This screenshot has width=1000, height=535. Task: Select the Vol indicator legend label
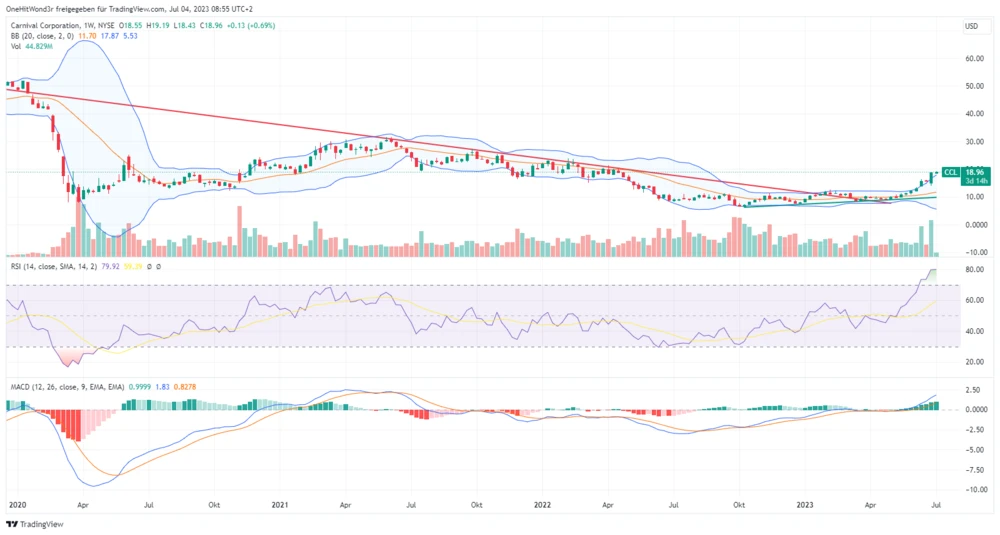[x=17, y=45]
